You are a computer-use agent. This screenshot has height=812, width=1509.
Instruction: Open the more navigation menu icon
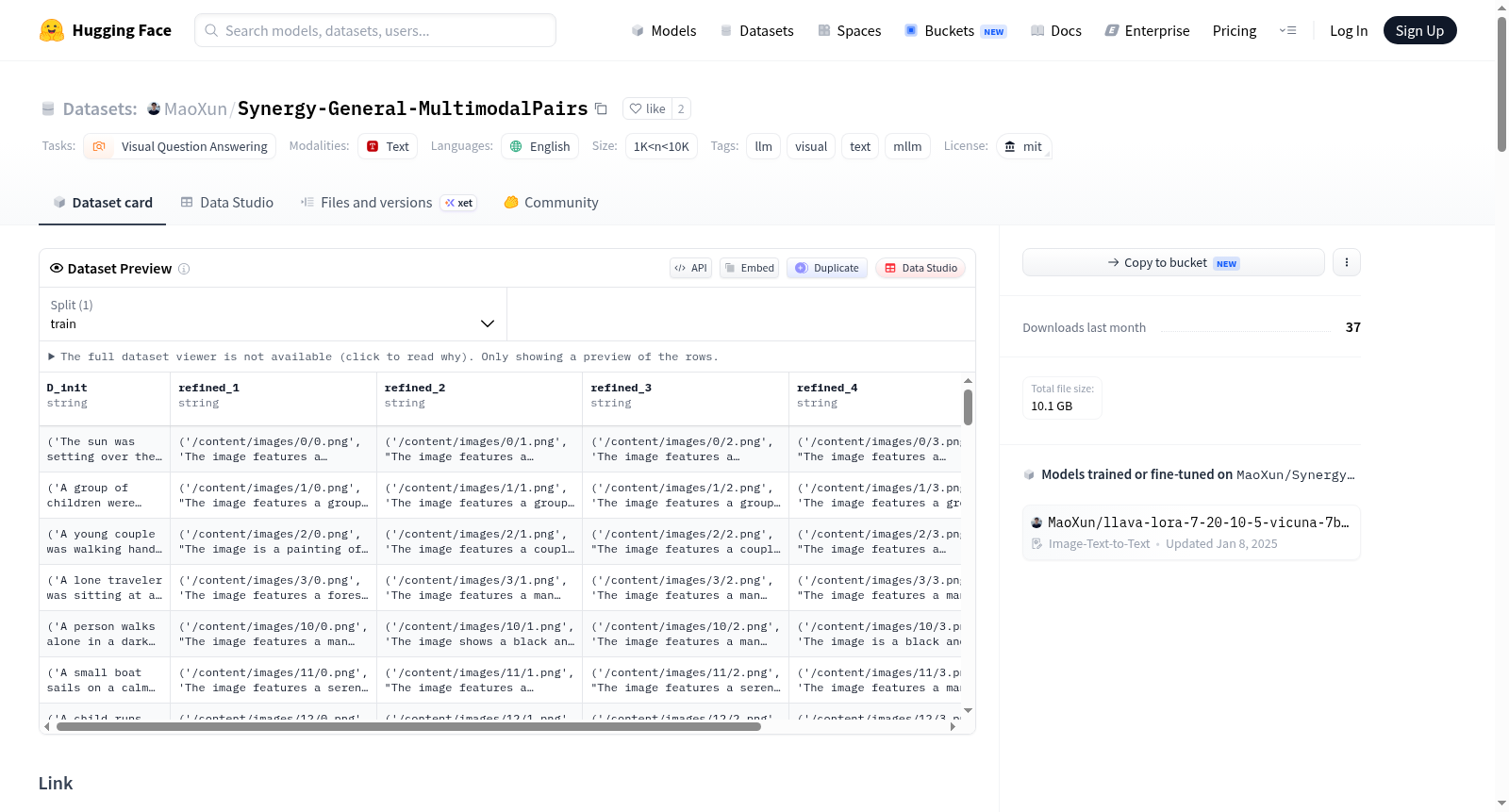[1287, 30]
